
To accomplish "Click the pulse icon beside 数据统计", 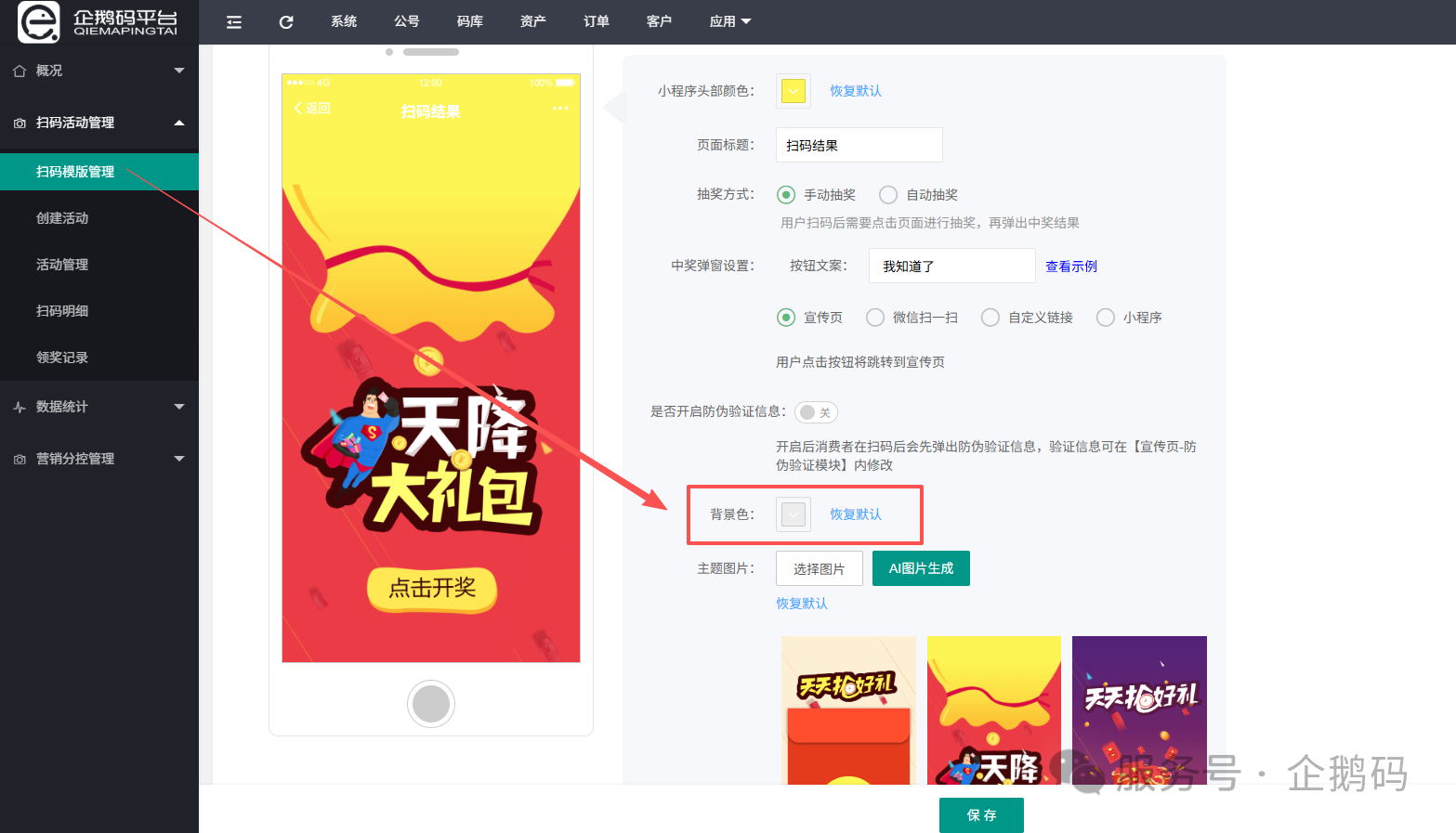I will click(20, 407).
